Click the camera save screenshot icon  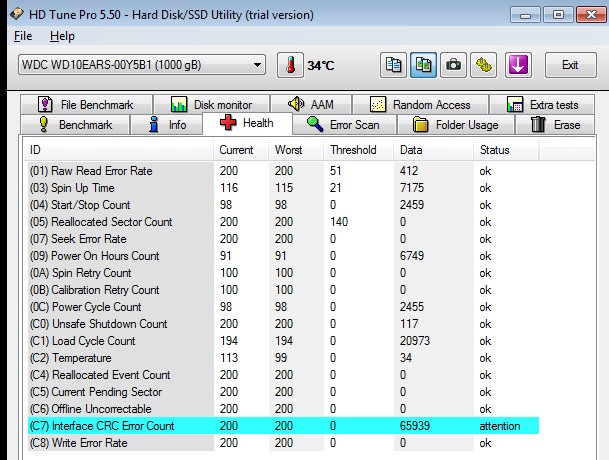pyautogui.click(x=454, y=65)
